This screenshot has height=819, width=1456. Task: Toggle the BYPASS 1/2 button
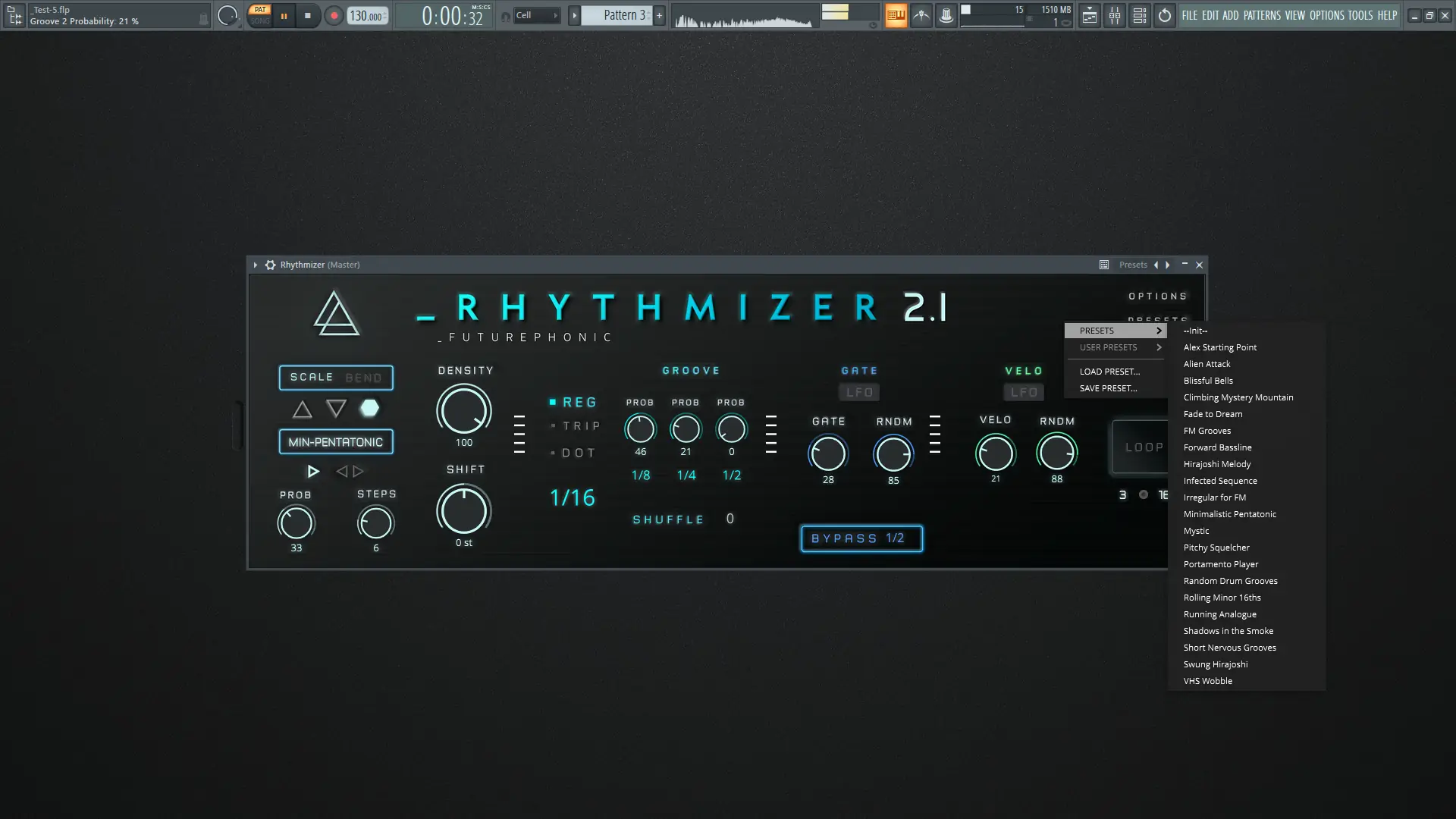[861, 538]
